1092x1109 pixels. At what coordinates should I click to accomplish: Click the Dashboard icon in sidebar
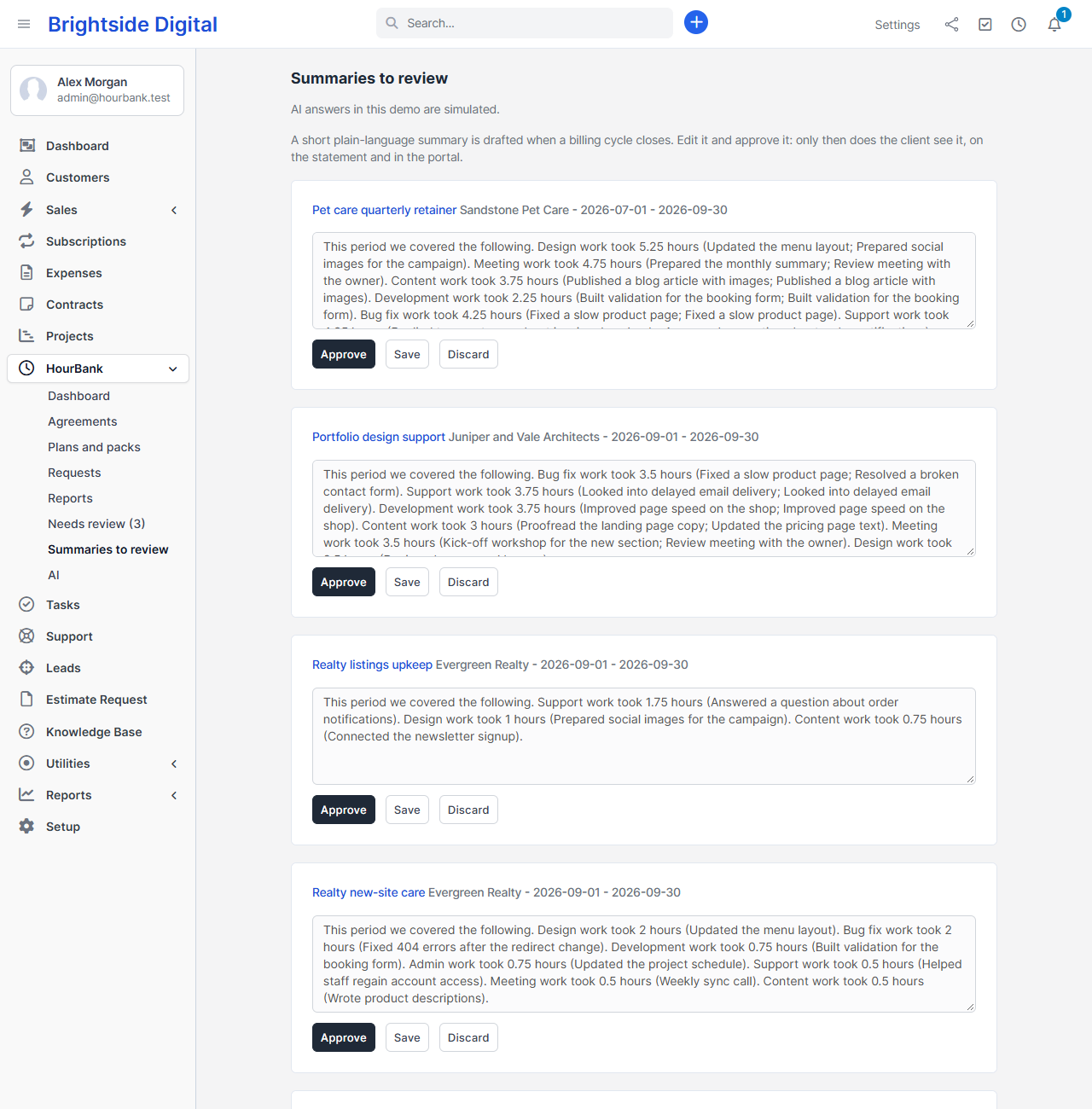click(x=27, y=146)
